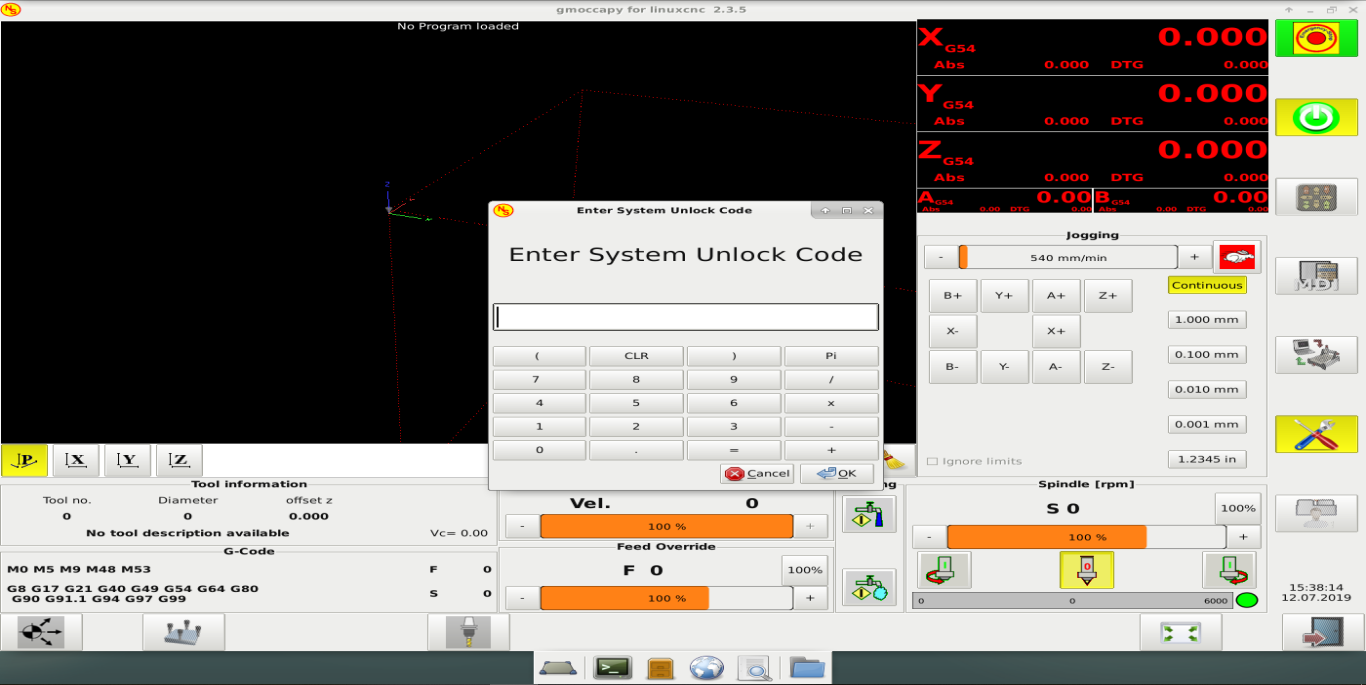Click the red emergency stop icon
Screen dimensions: 1366x685
[1315, 39]
